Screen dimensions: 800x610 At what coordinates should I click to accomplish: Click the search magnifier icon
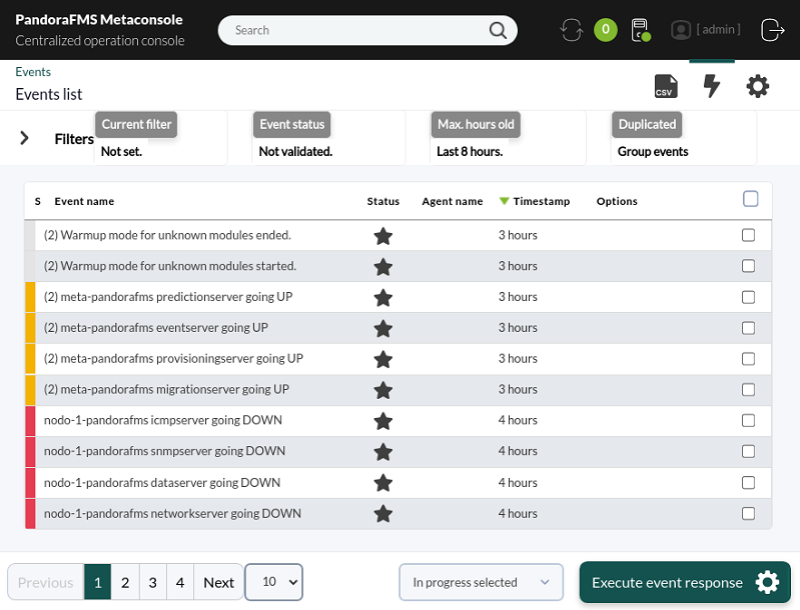[497, 31]
